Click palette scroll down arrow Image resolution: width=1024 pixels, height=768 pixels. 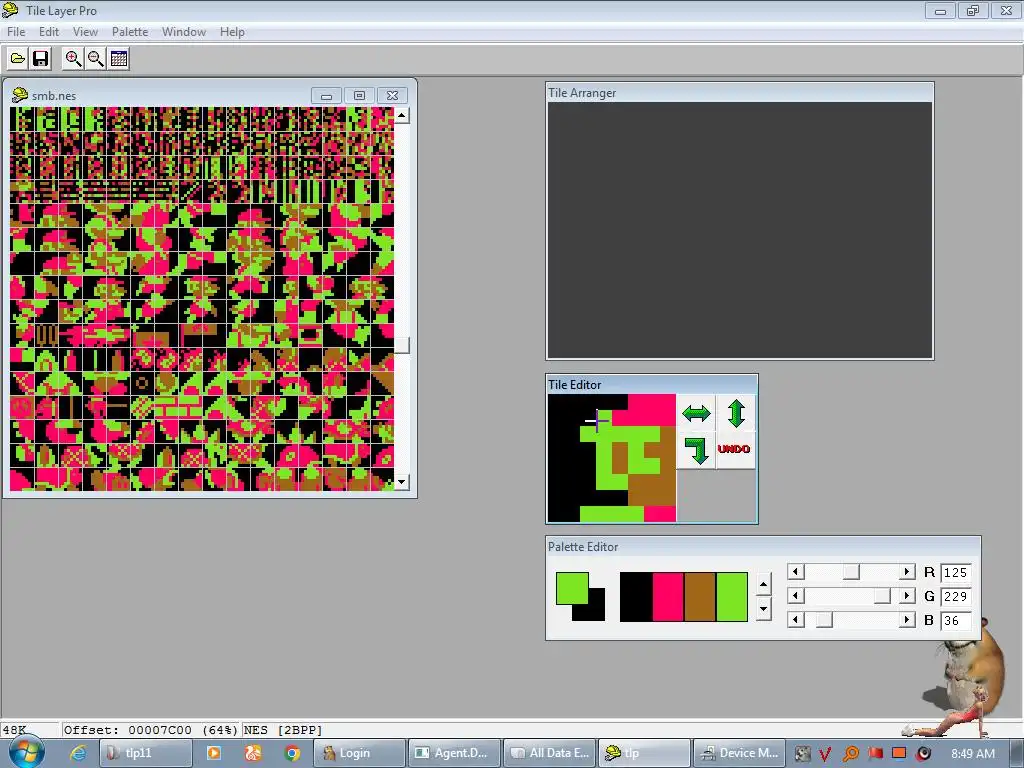[763, 609]
